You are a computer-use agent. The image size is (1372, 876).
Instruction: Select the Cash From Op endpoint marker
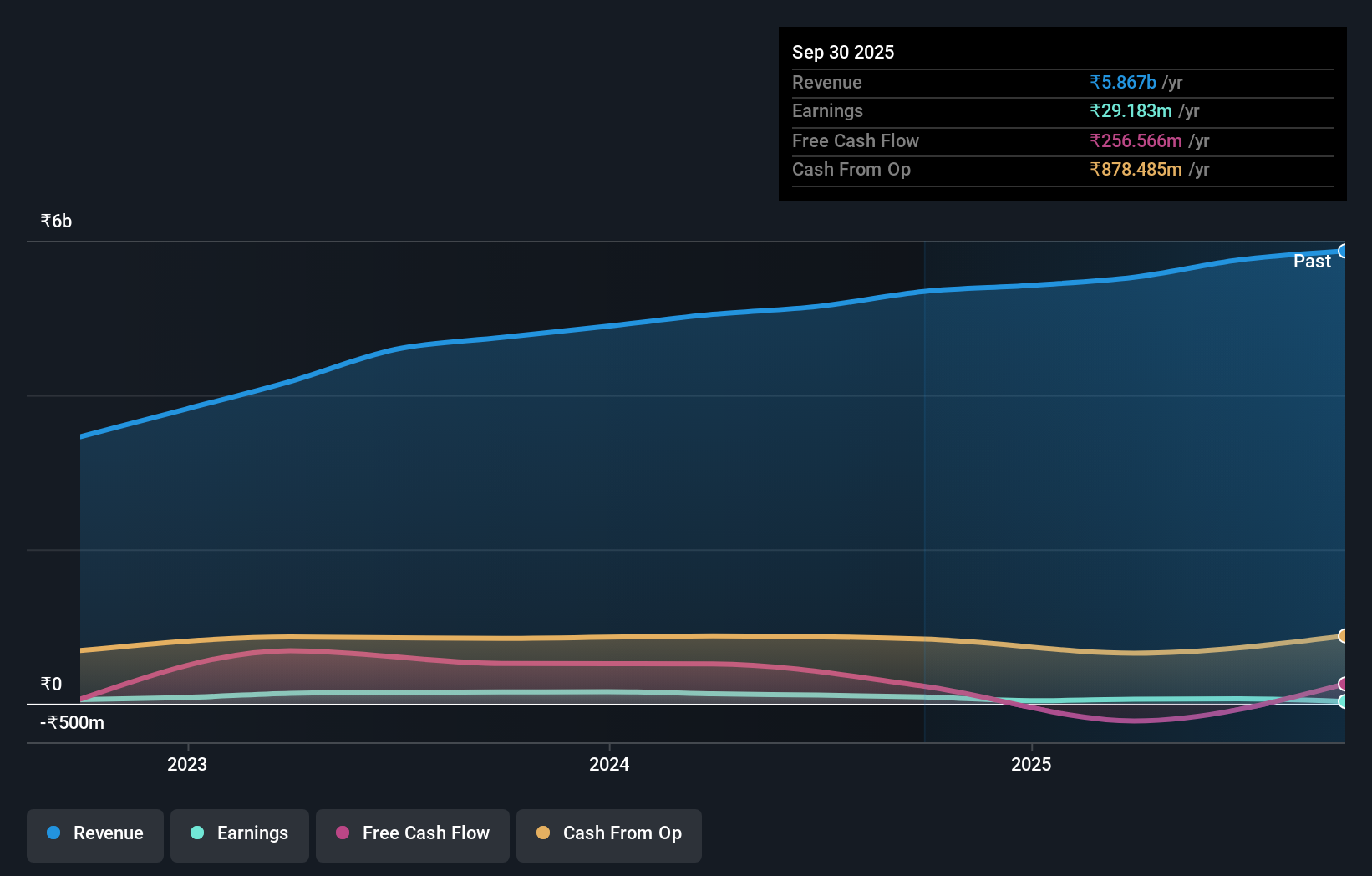click(1344, 637)
